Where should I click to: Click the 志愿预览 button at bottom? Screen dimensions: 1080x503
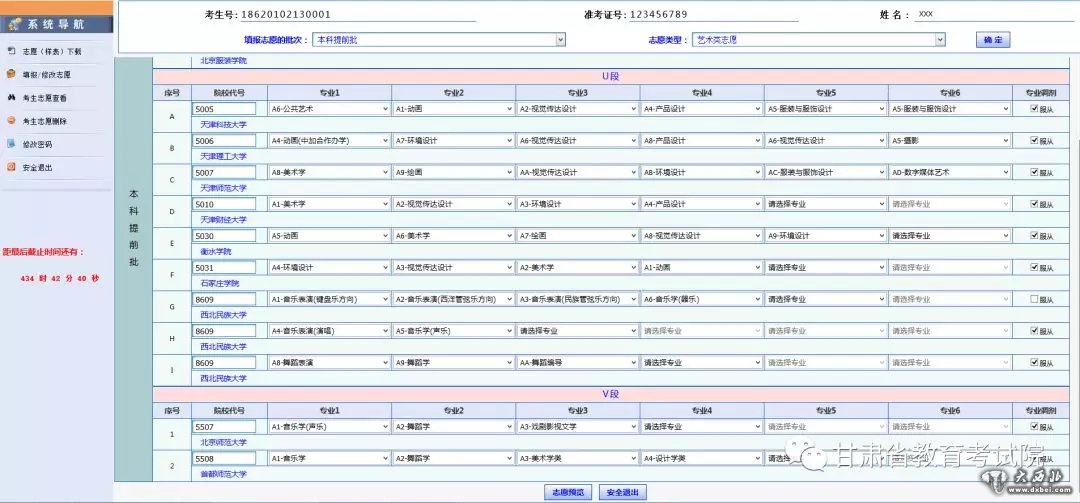coord(565,492)
